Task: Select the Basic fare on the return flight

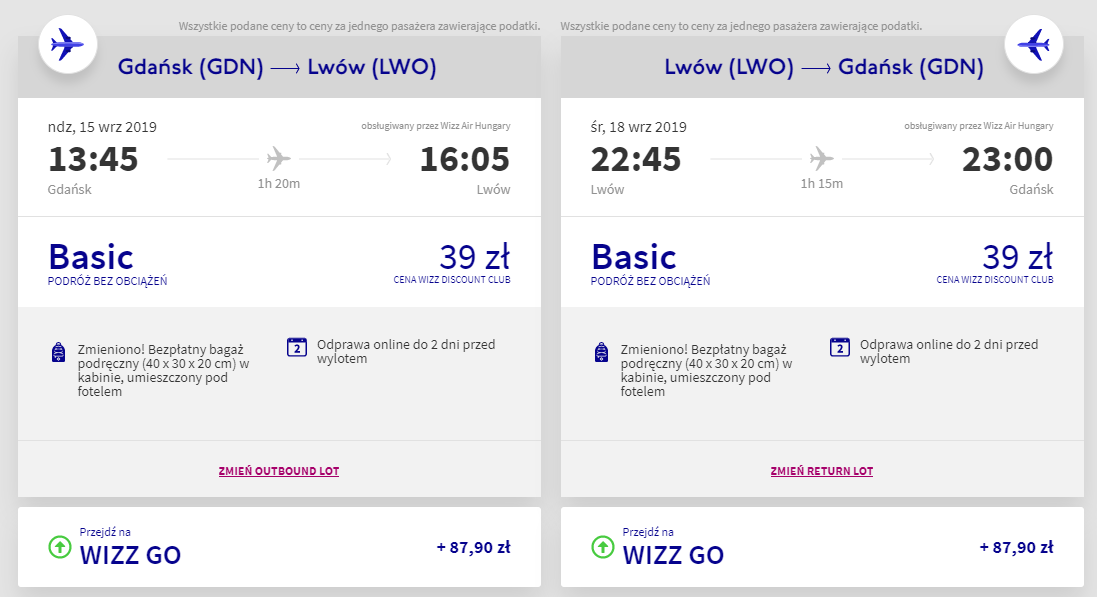Action: (x=634, y=257)
